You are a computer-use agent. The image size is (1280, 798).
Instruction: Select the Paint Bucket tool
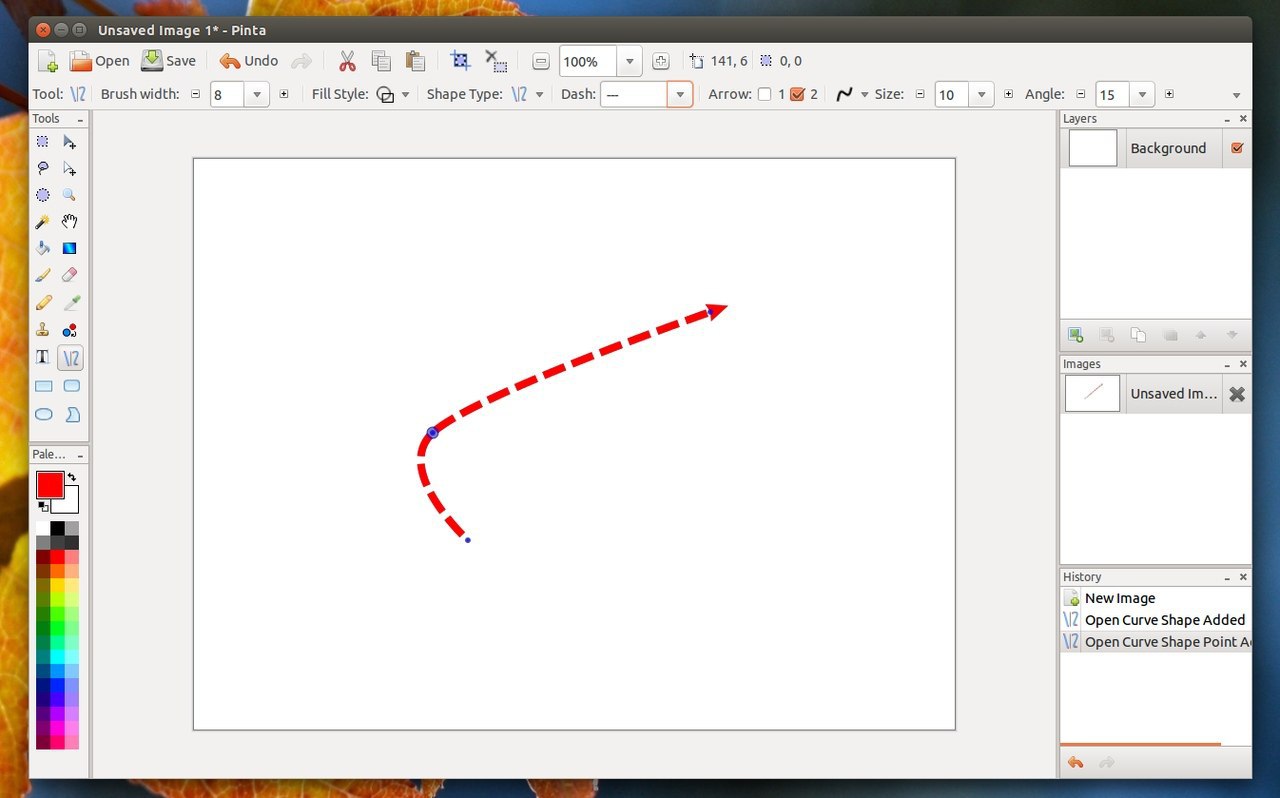pos(43,248)
